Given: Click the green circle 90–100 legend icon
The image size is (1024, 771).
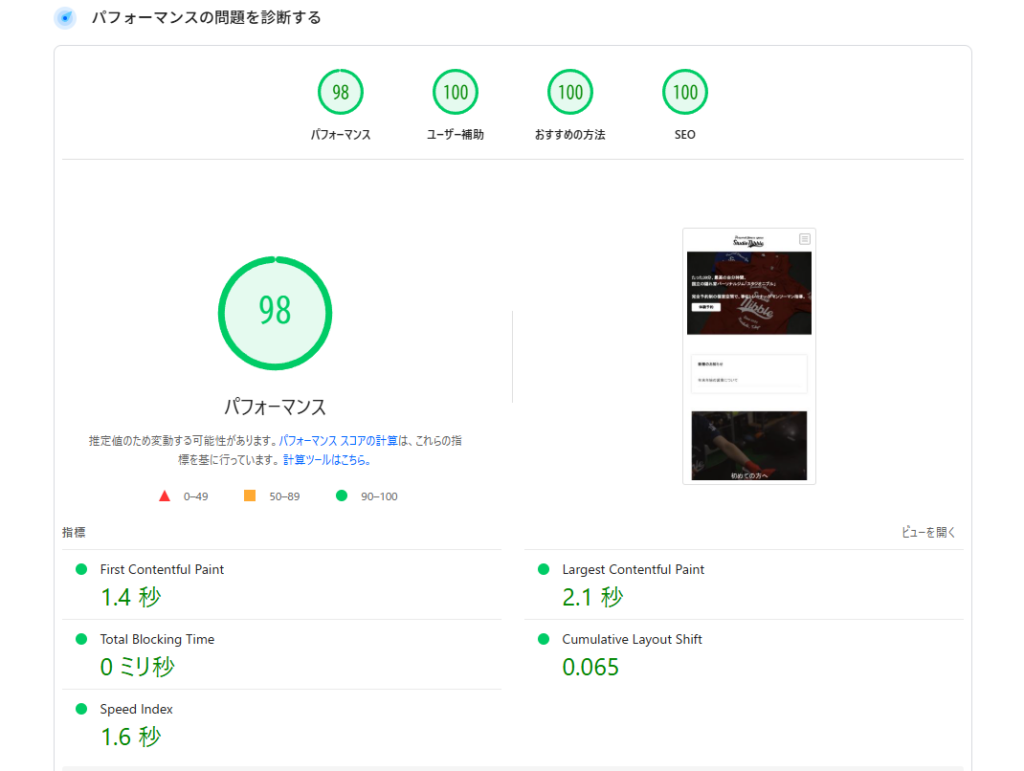Looking at the screenshot, I should [x=341, y=496].
